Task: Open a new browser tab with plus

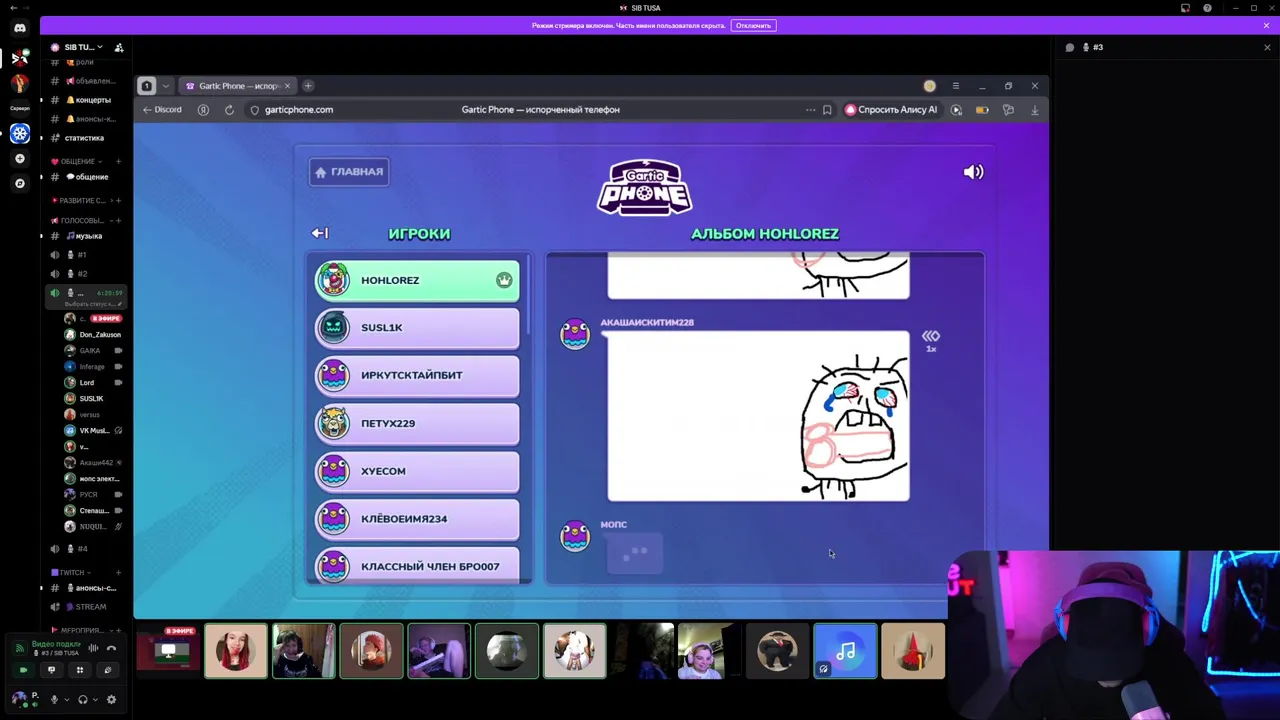Action: (x=308, y=86)
